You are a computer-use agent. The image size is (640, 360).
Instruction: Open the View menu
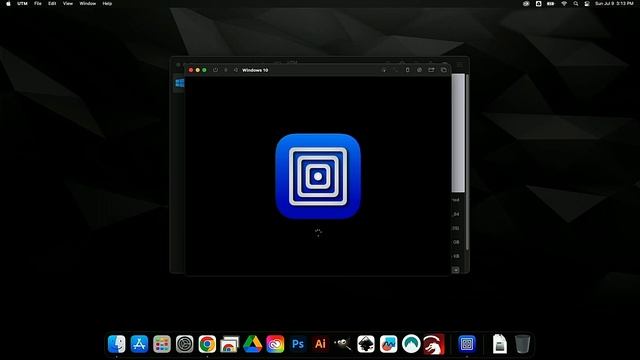pos(68,4)
